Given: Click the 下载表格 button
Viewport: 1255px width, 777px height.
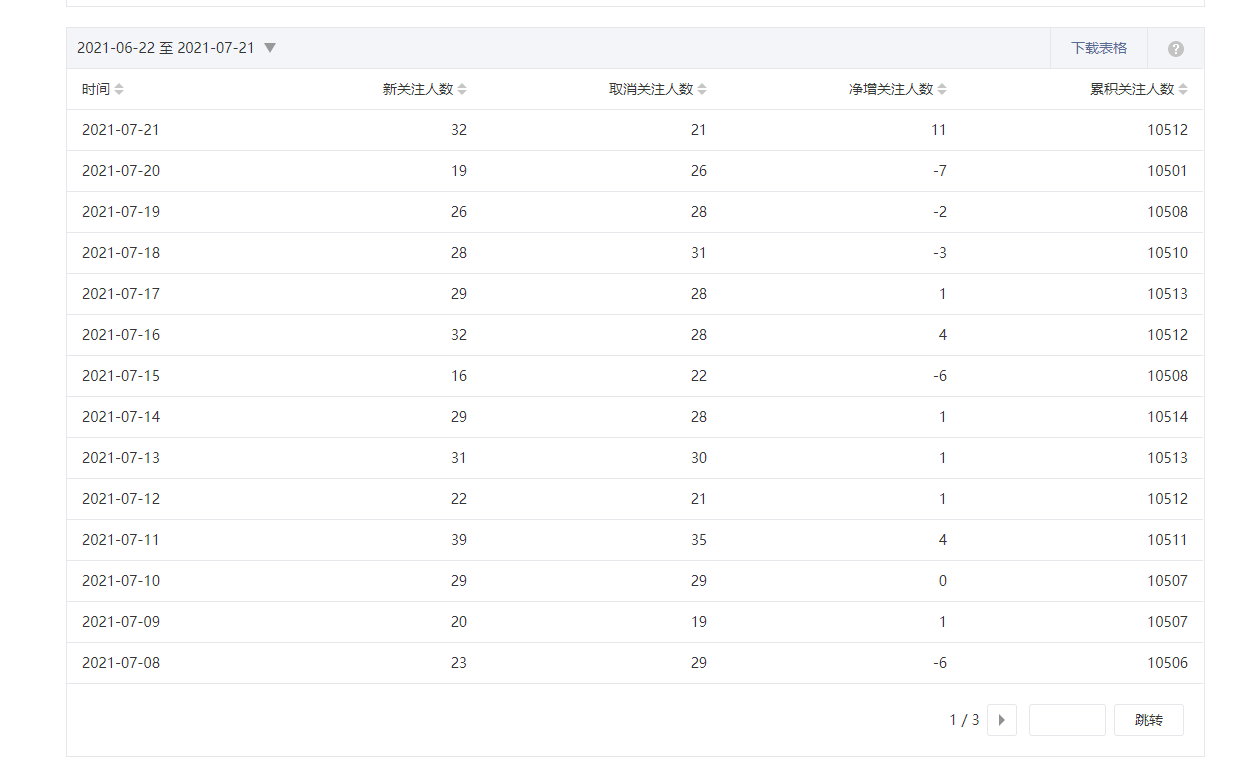Looking at the screenshot, I should (x=1098, y=48).
